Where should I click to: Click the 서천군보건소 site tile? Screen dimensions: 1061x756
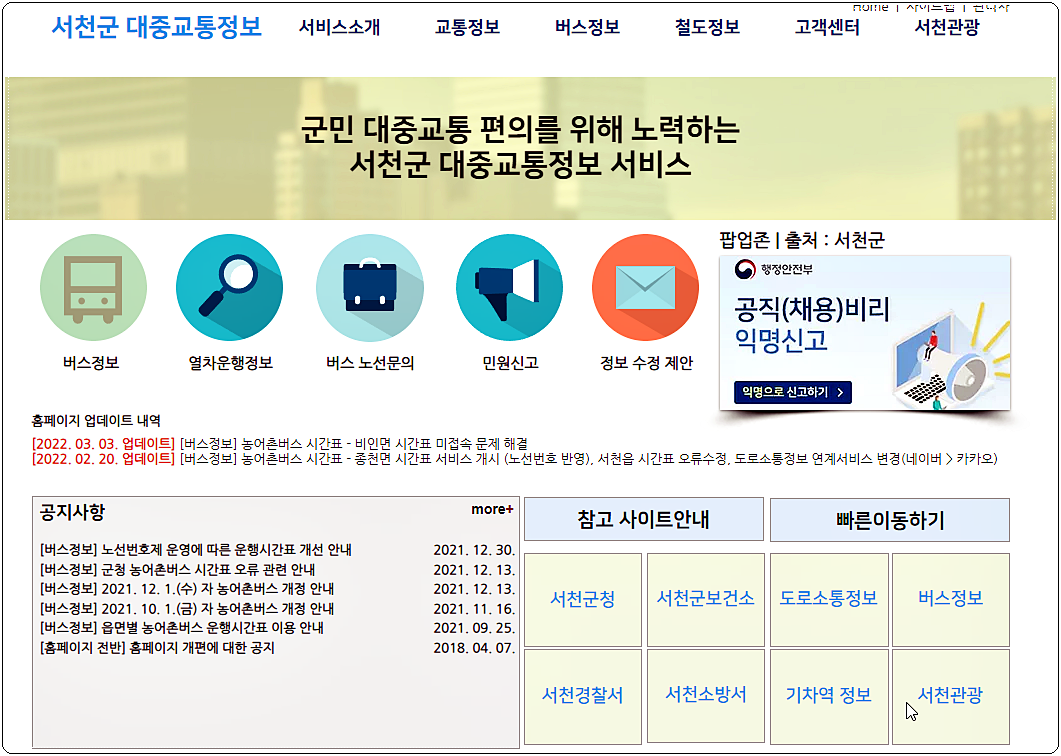click(706, 600)
